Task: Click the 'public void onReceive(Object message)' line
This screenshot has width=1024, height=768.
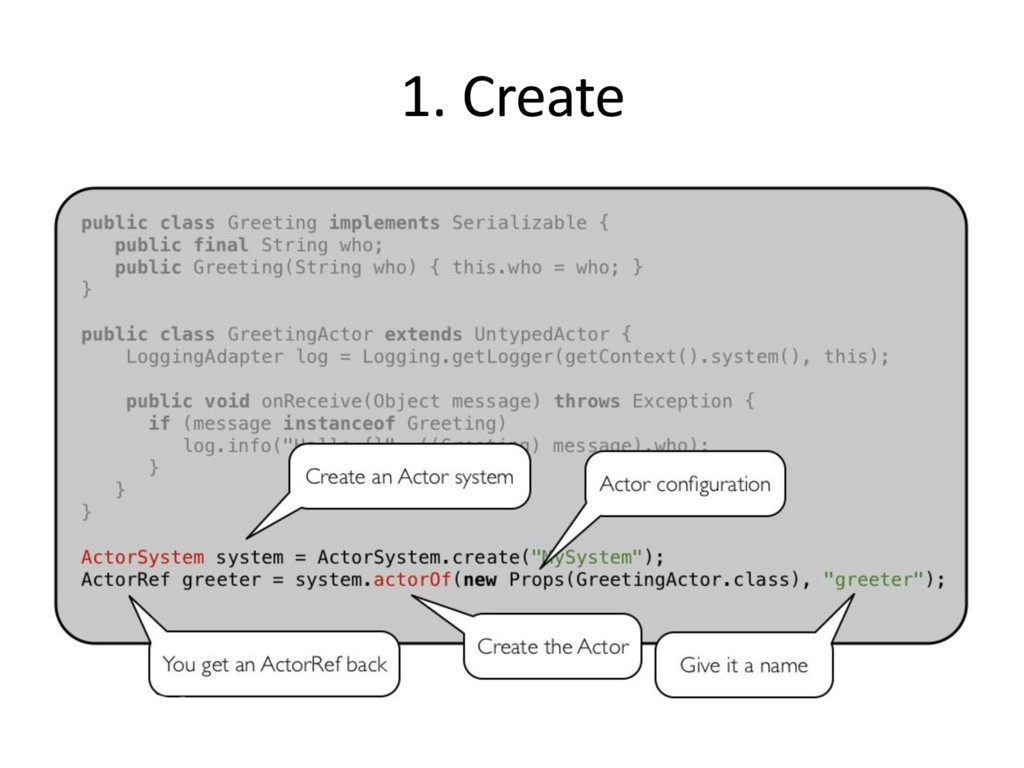Action: pyautogui.click(x=440, y=401)
